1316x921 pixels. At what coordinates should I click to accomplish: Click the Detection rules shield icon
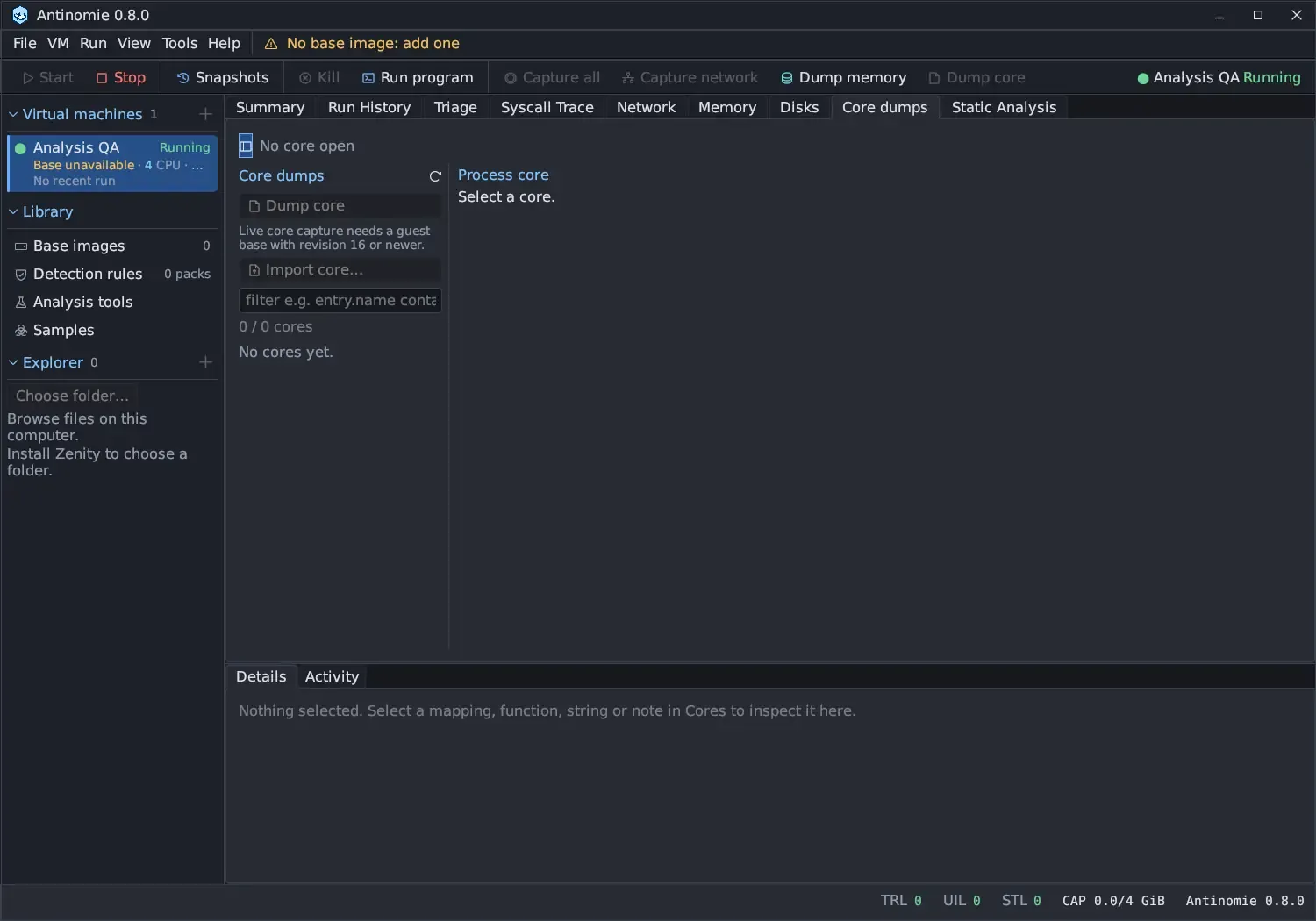21,275
